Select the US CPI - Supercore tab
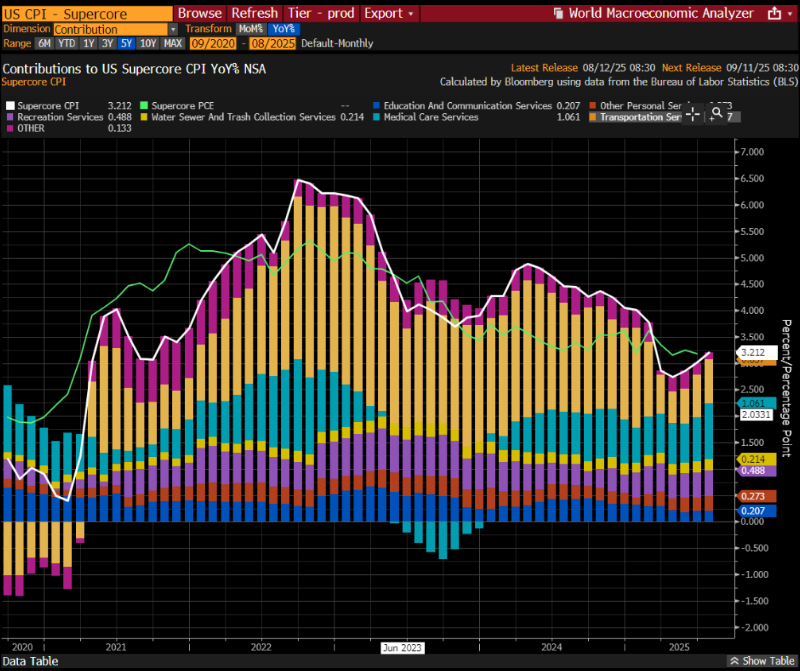The image size is (800, 671). coord(87,13)
